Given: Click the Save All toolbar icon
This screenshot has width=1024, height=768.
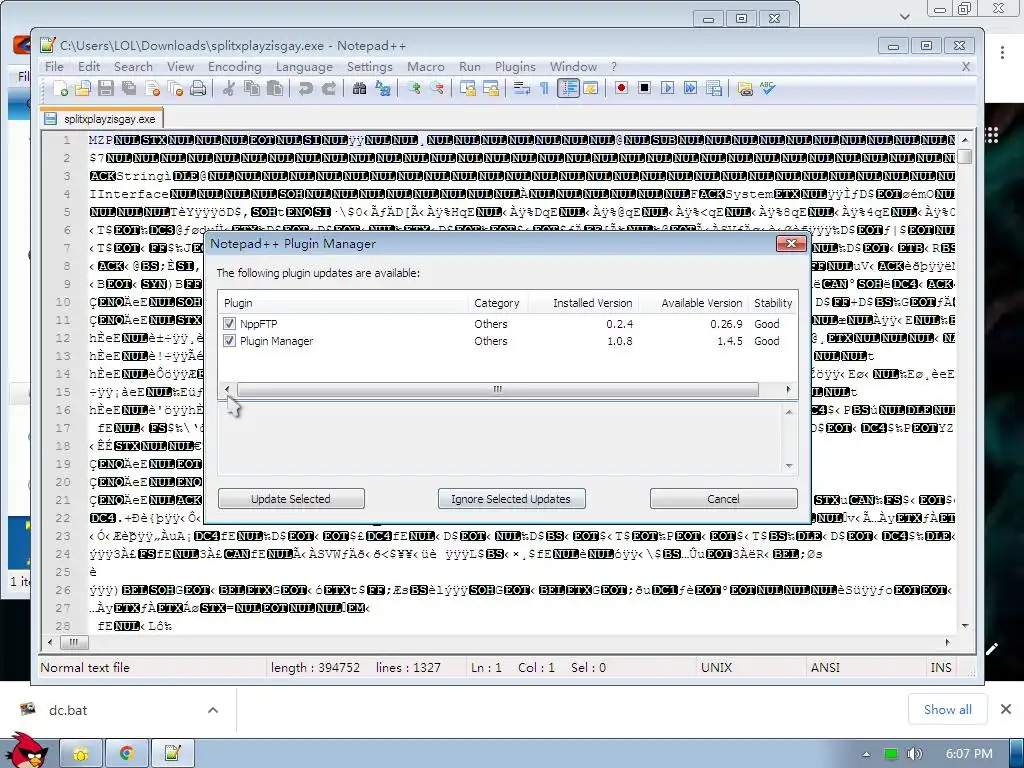Looking at the screenshot, I should click(129, 88).
